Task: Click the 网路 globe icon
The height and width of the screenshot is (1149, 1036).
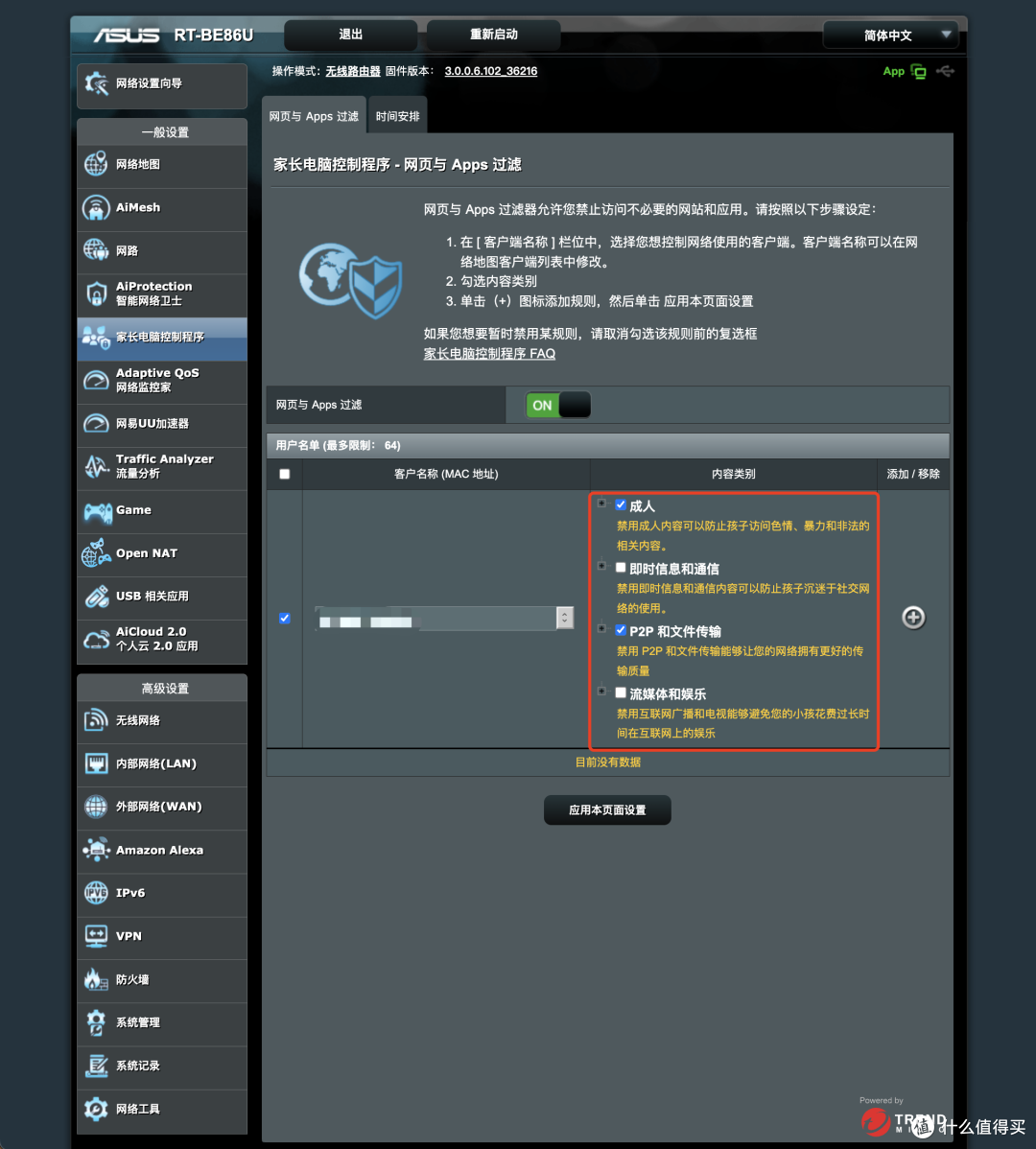Action: [96, 250]
